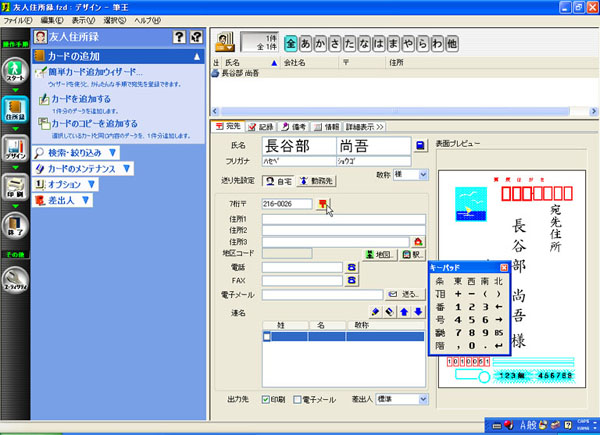Expand the 検索・絞り込み section
The image size is (600, 435).
78,153
